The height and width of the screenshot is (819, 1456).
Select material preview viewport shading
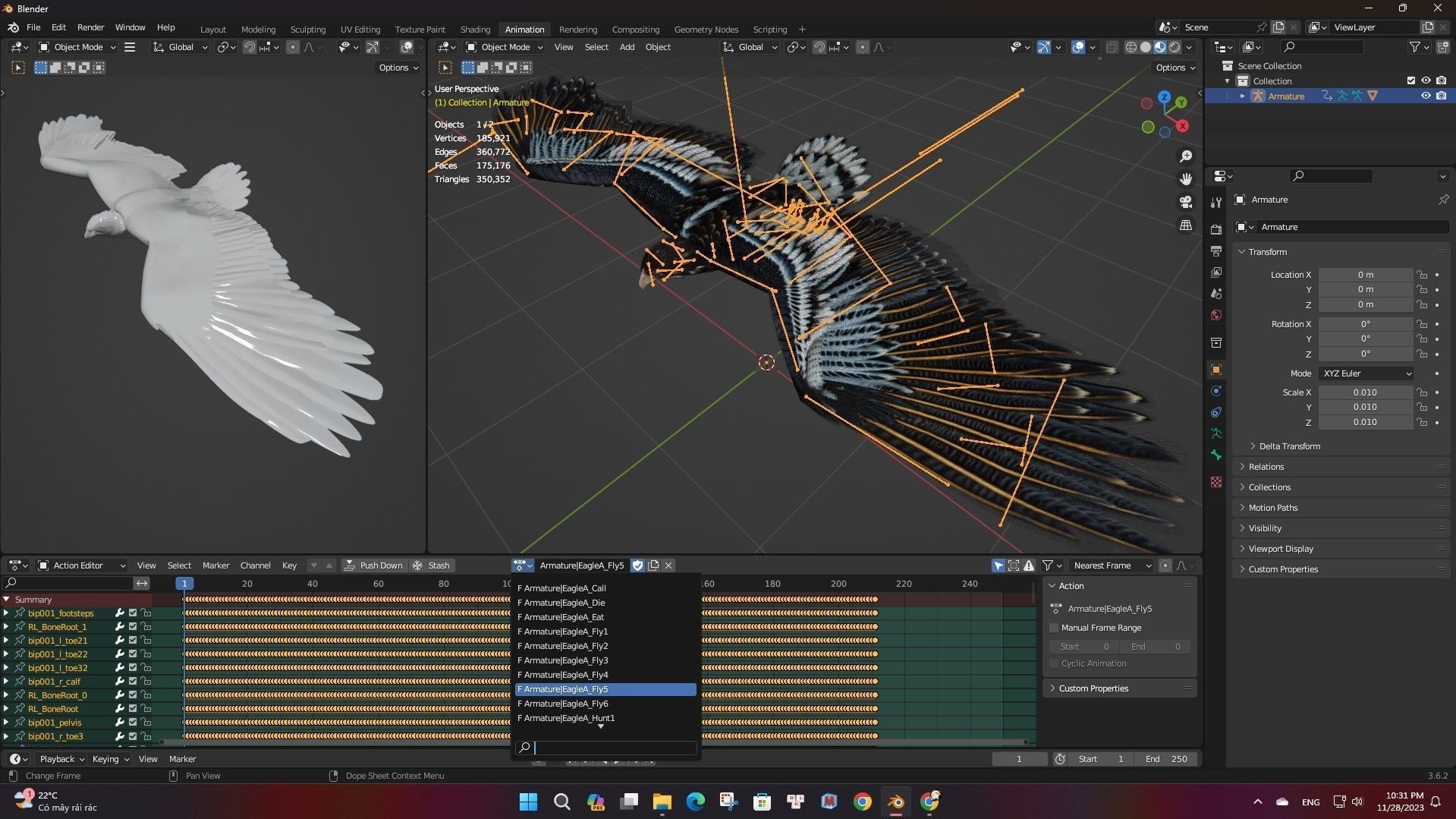1160,47
